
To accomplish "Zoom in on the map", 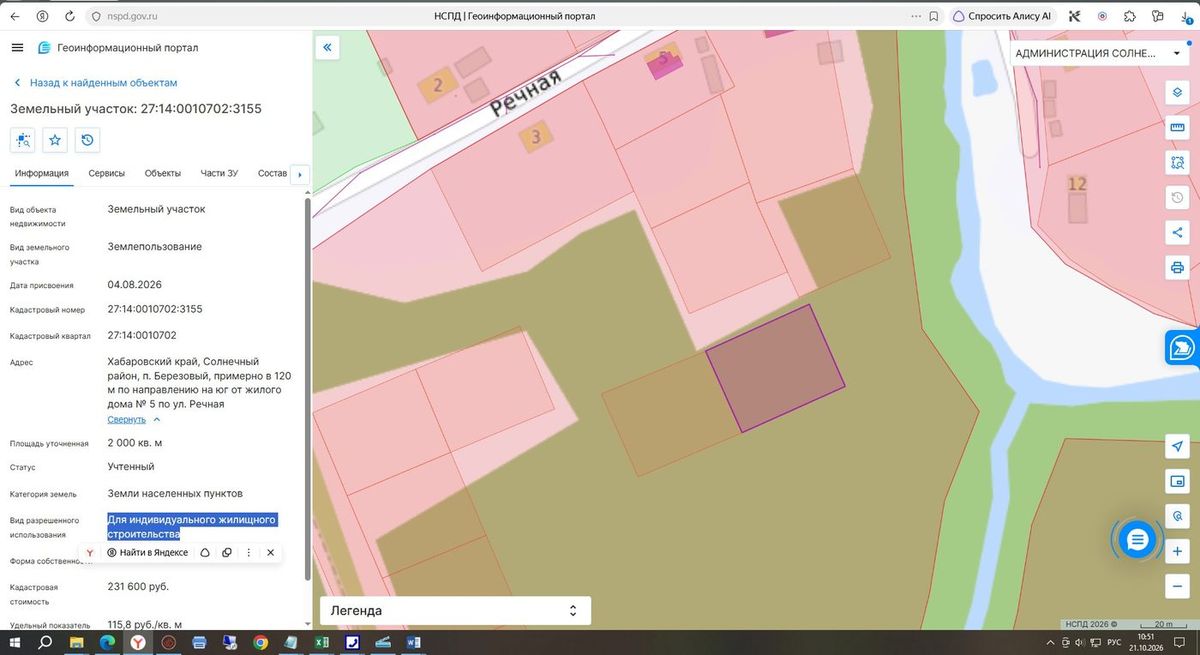I will coord(1177,551).
